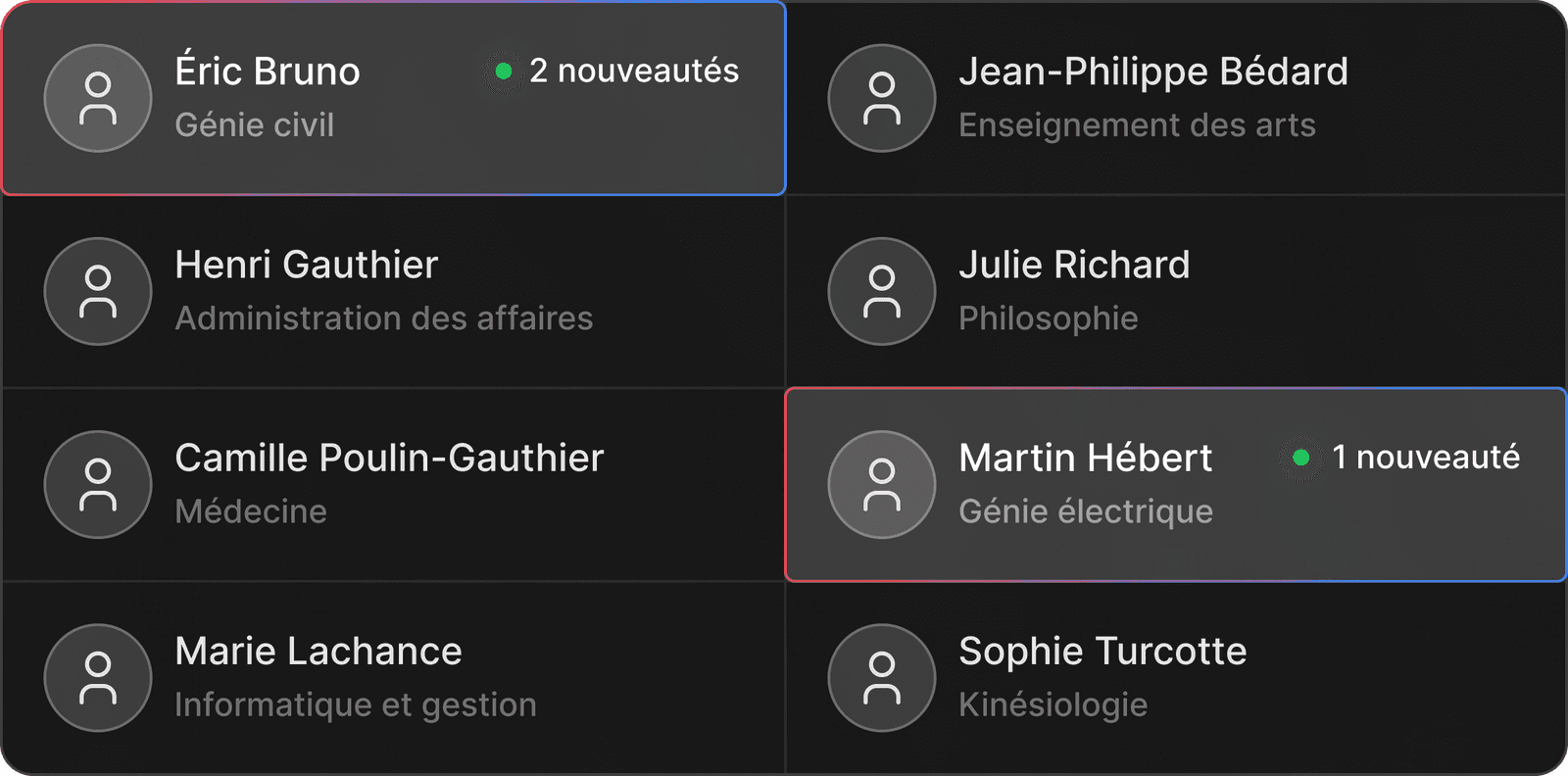Image resolution: width=1568 pixels, height=776 pixels.
Task: Click Henri Gauthier's profile avatar
Action: [98, 291]
